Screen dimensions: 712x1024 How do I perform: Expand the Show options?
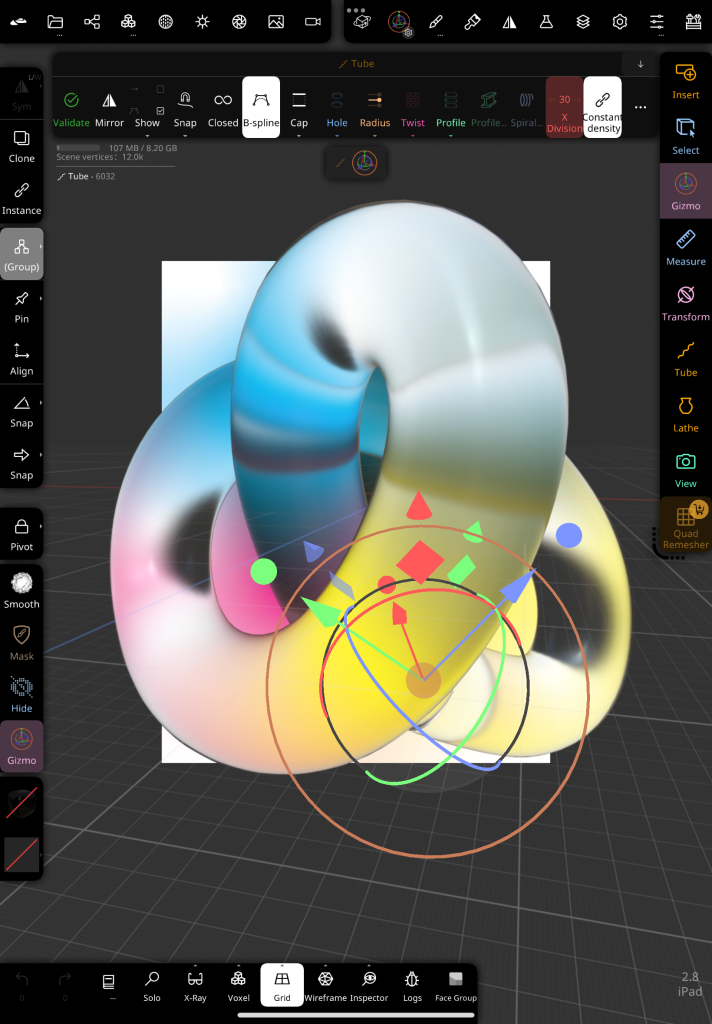coord(147,108)
